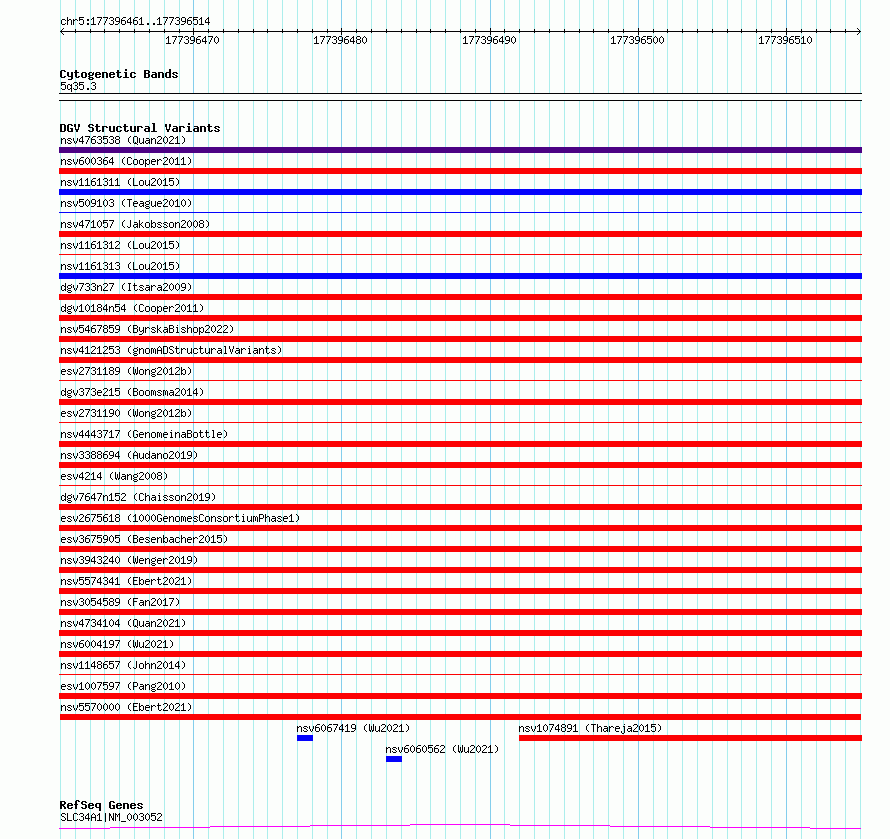Open esv2731190 (Wong2012b) label

pyautogui.click(x=126, y=413)
